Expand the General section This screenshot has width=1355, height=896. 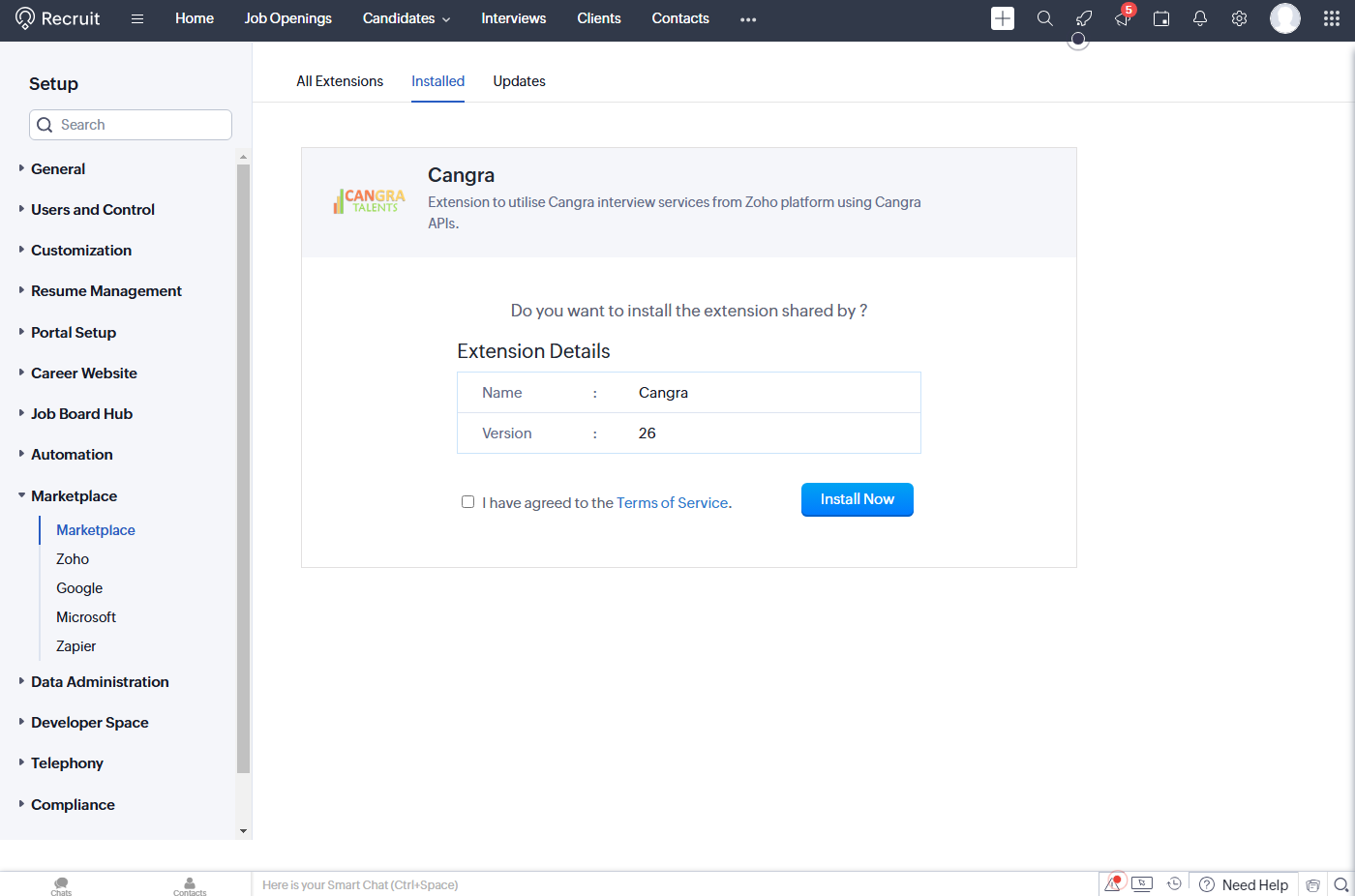pos(58,168)
